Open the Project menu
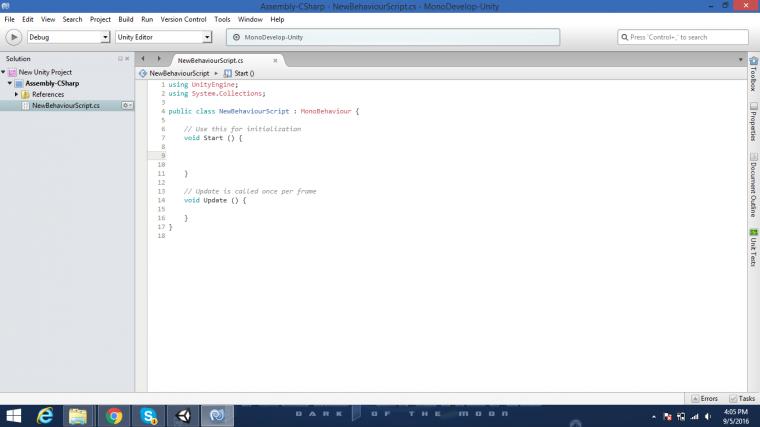The width and height of the screenshot is (760, 427). (x=100, y=19)
